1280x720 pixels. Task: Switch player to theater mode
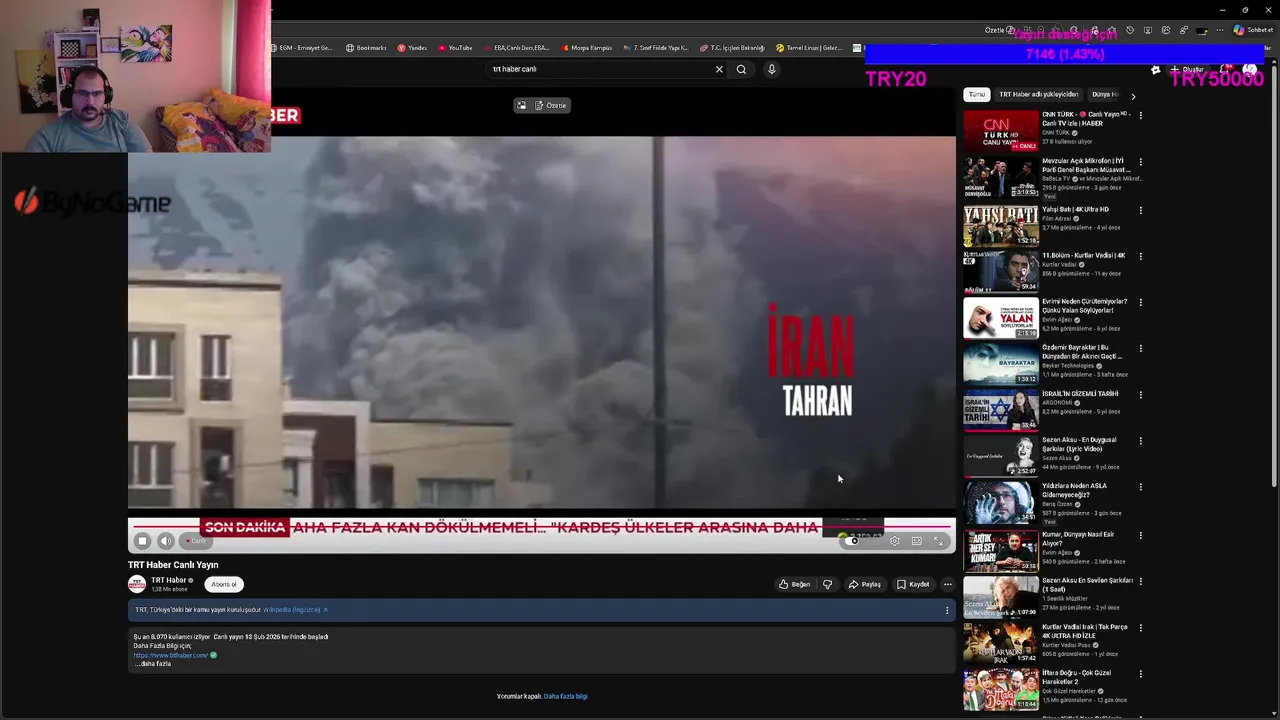click(917, 541)
